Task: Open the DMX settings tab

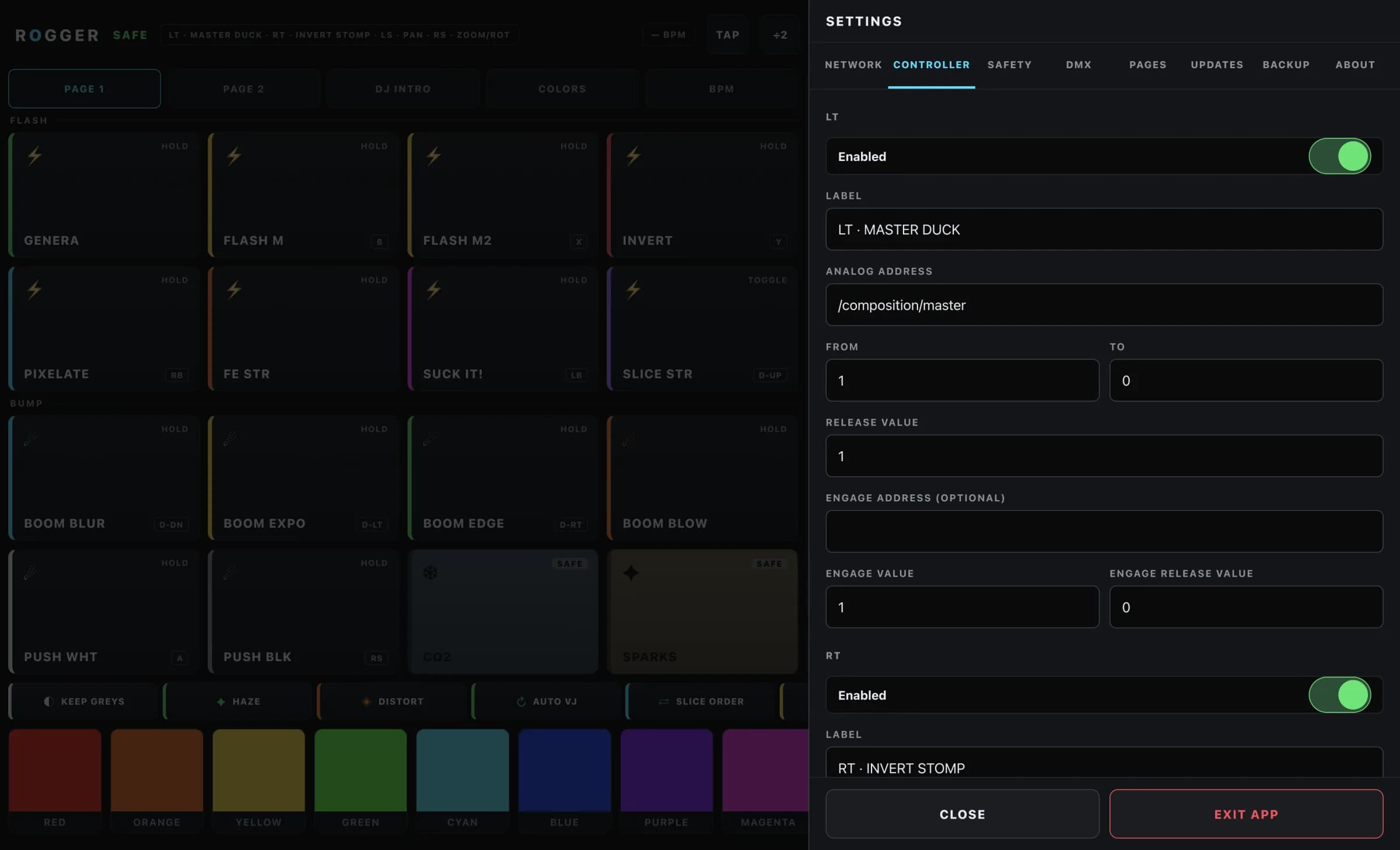Action: 1079,65
